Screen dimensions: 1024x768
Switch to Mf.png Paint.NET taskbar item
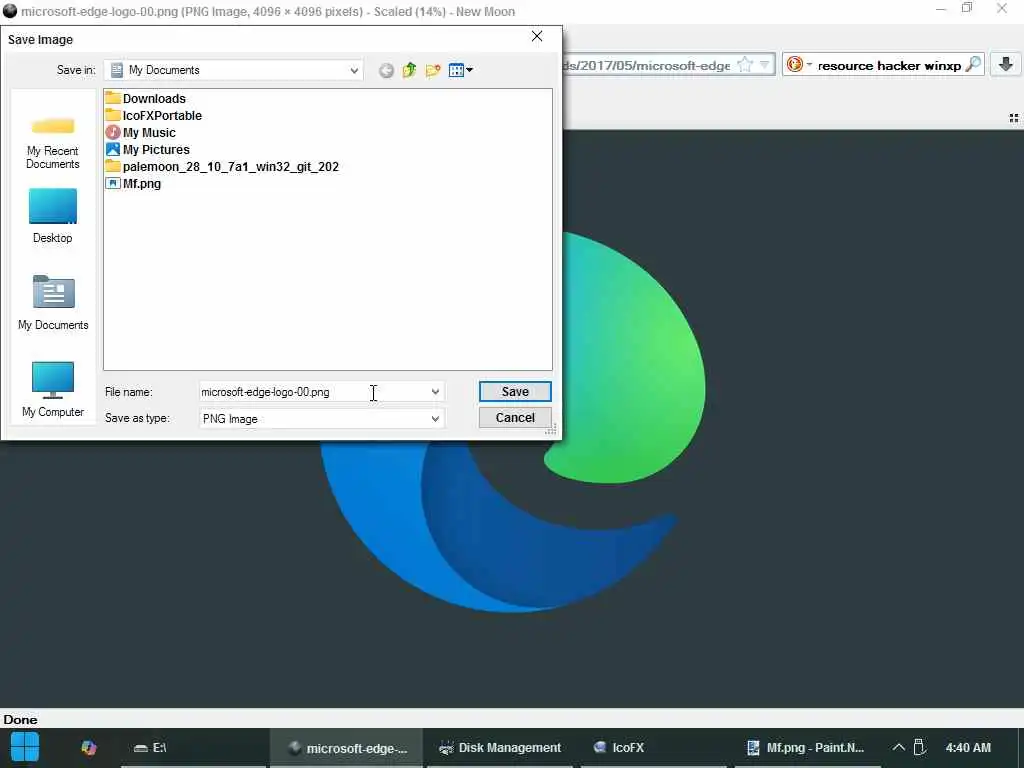pyautogui.click(x=807, y=748)
